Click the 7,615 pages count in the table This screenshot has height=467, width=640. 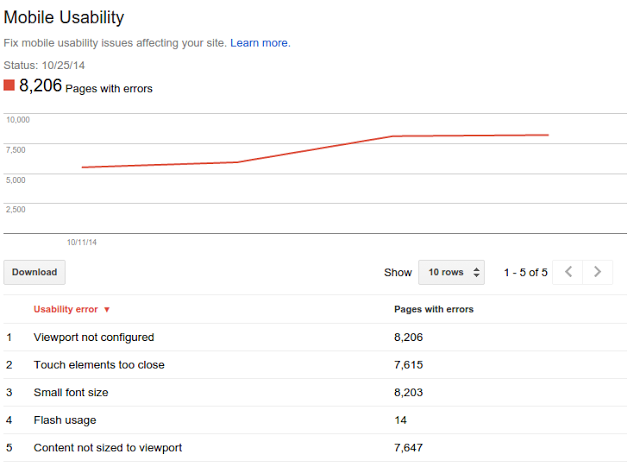(x=410, y=365)
